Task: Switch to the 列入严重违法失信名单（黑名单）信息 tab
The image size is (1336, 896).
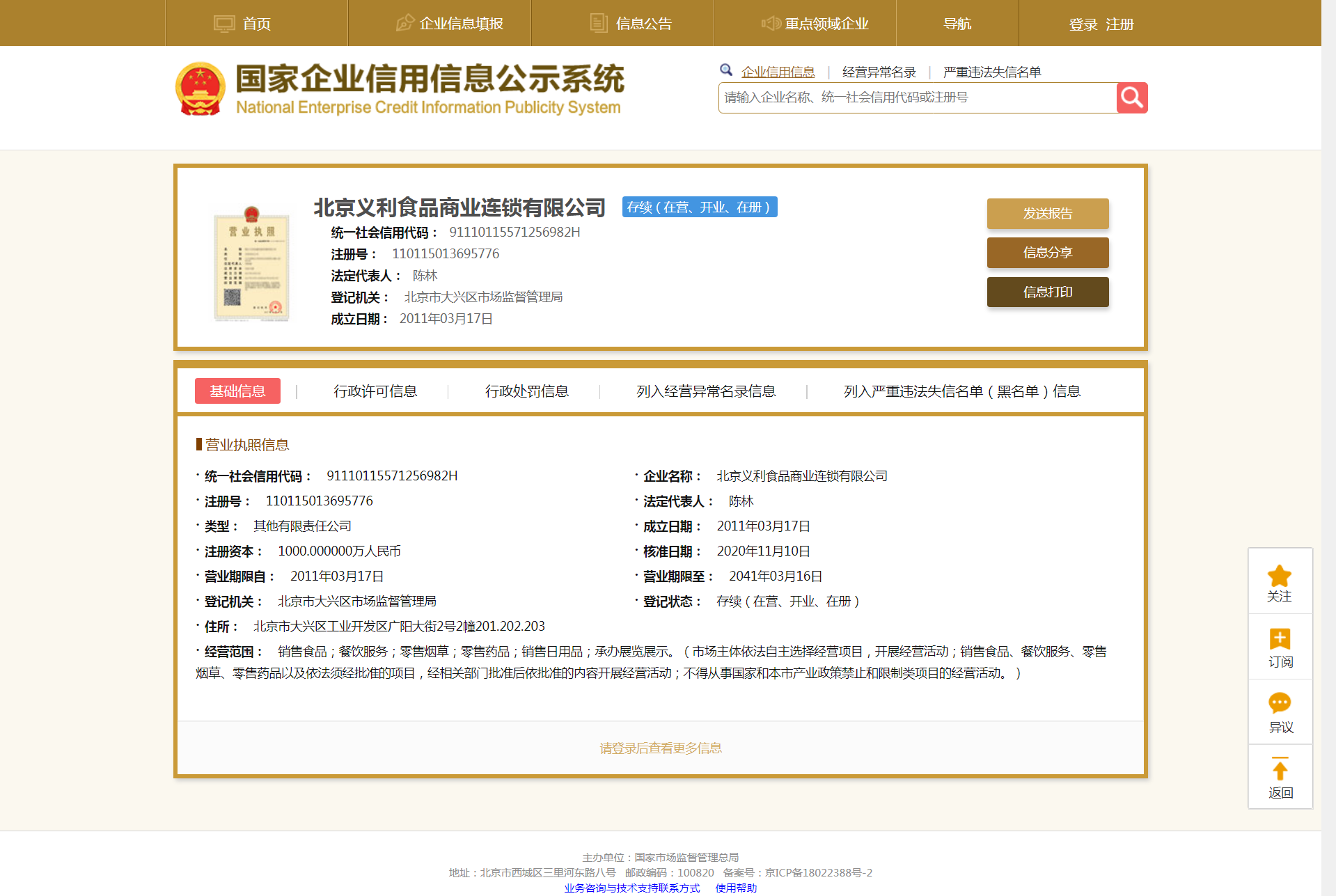Action: coord(962,391)
